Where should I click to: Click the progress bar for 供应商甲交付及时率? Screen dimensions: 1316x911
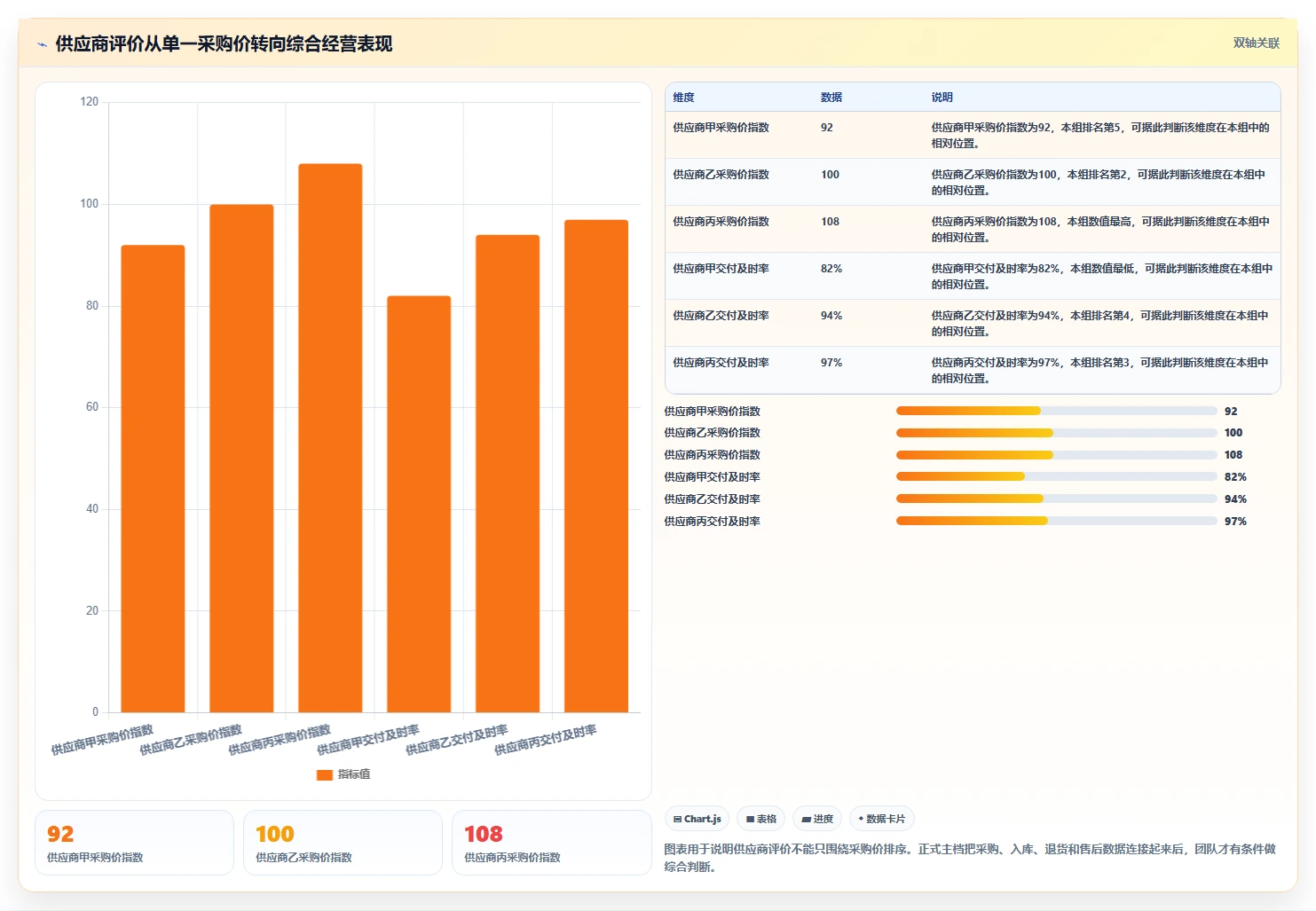[x=1056, y=476]
